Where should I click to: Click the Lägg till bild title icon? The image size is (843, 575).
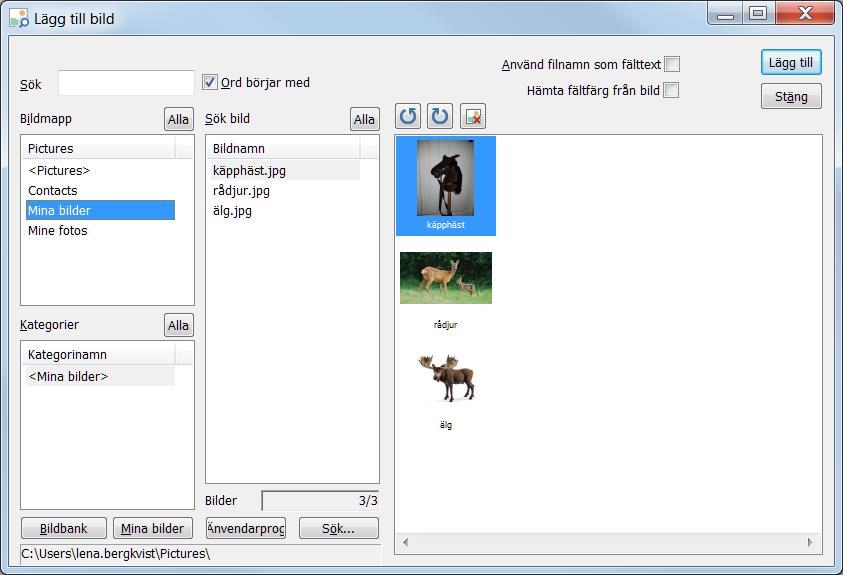(x=19, y=18)
